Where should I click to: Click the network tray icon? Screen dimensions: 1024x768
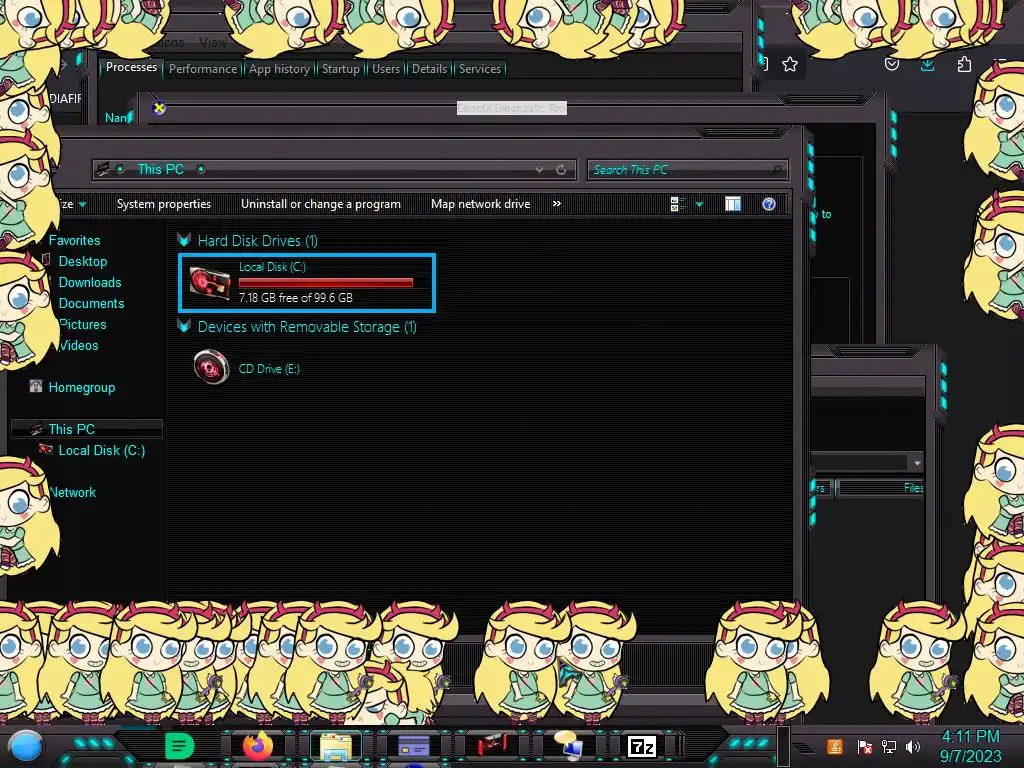pos(889,746)
